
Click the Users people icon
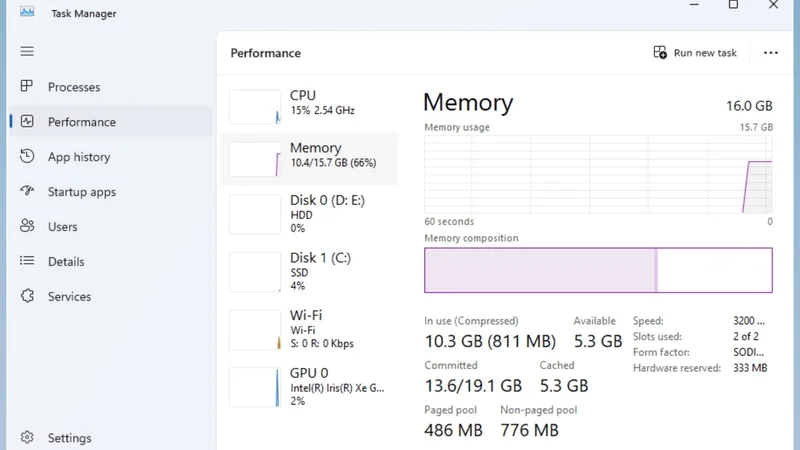tap(27, 226)
